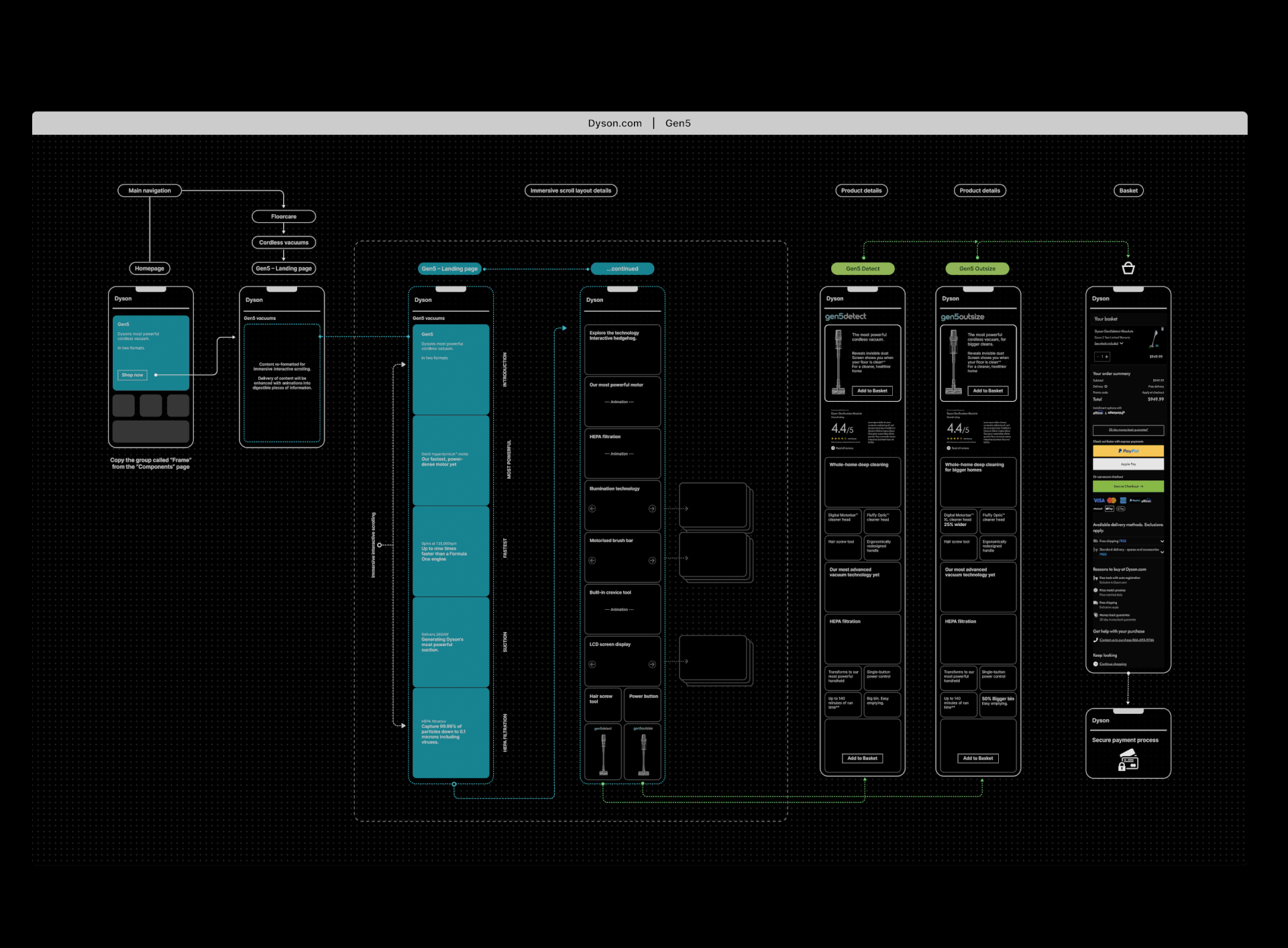Click the 30-day money-back guarantee box
Screen dimensions: 1288x948
point(1128,430)
